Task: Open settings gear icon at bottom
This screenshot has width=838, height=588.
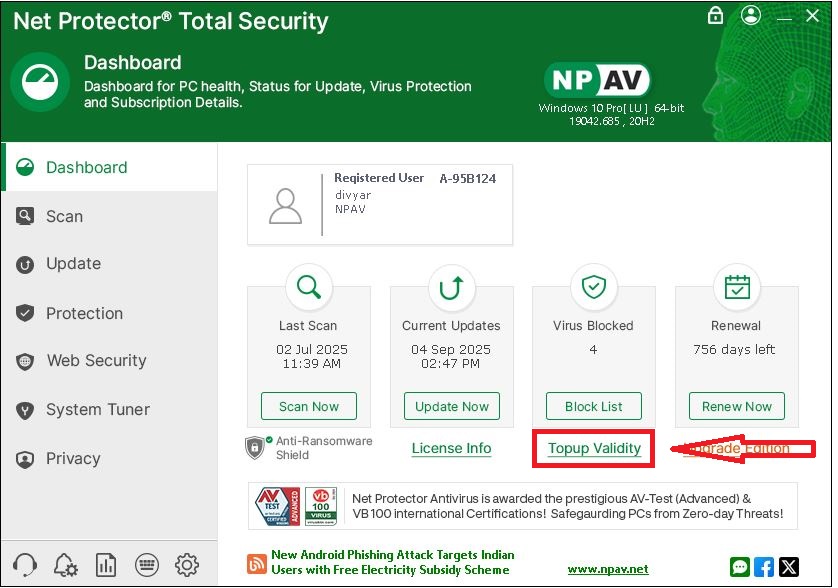Action: (186, 565)
